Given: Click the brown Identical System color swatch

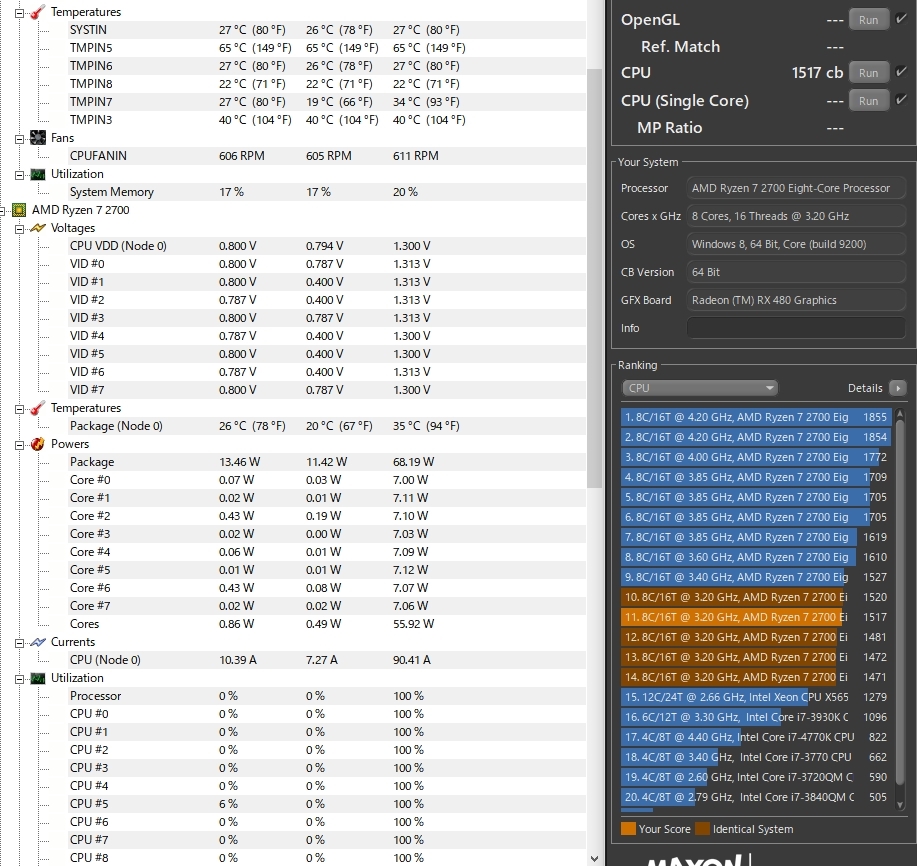Looking at the screenshot, I should (702, 829).
